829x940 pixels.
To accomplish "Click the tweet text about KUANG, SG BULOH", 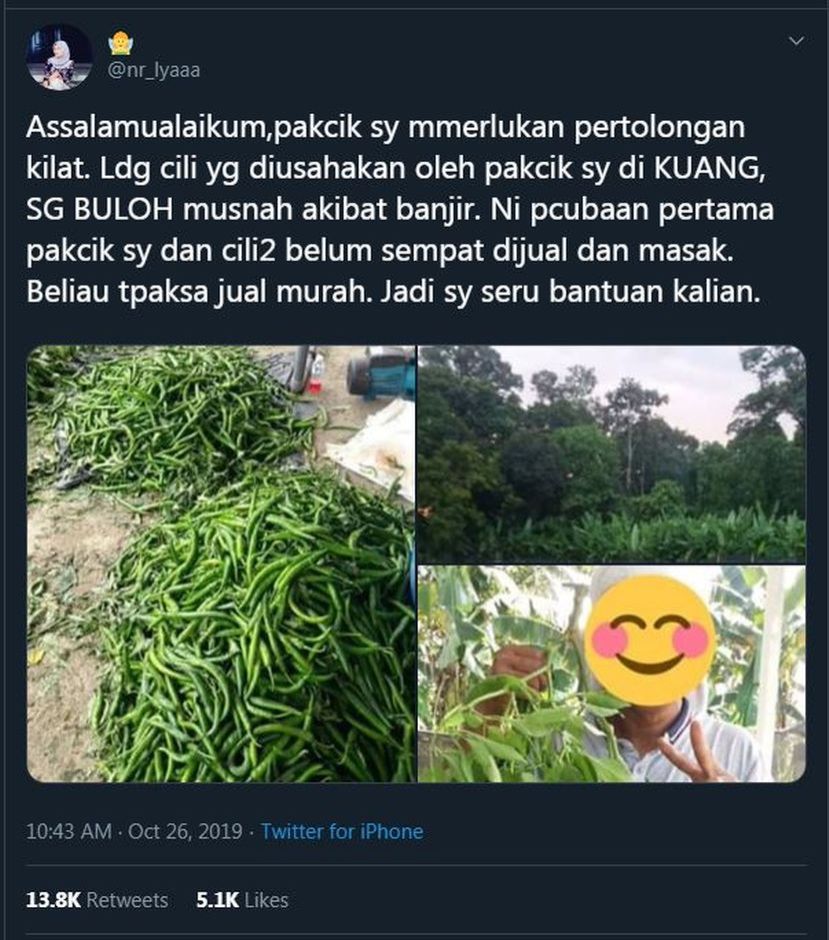I will (x=400, y=209).
